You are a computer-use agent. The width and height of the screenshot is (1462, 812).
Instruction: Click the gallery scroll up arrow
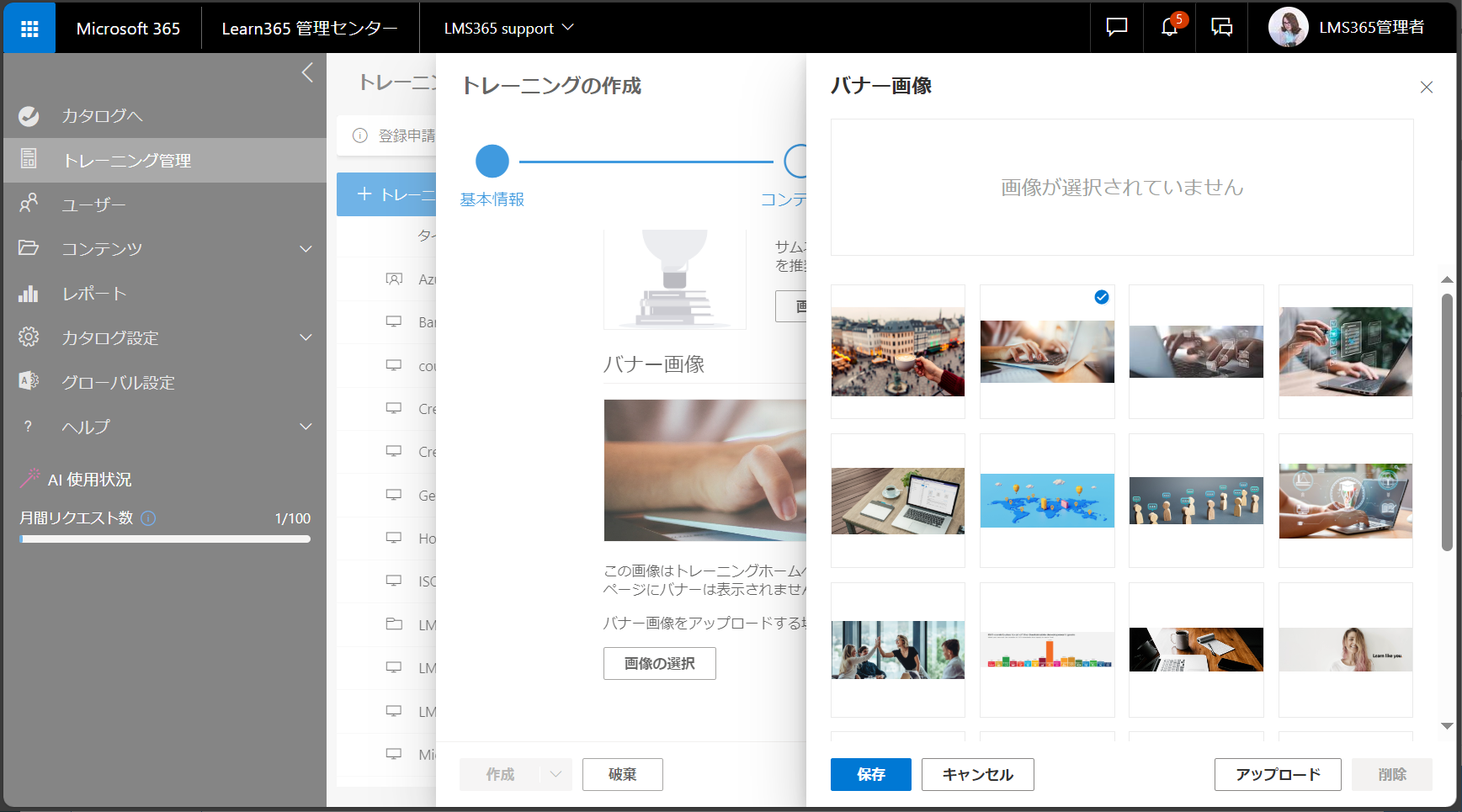pyautogui.click(x=1447, y=279)
